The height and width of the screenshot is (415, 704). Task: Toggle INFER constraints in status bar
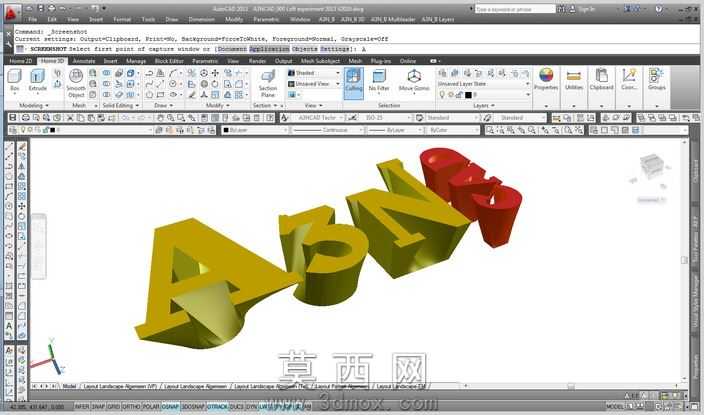pyautogui.click(x=82, y=406)
